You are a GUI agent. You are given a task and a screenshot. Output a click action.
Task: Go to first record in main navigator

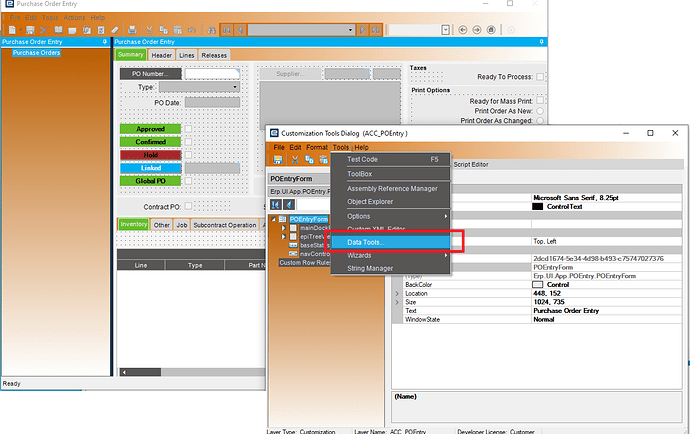[227, 30]
